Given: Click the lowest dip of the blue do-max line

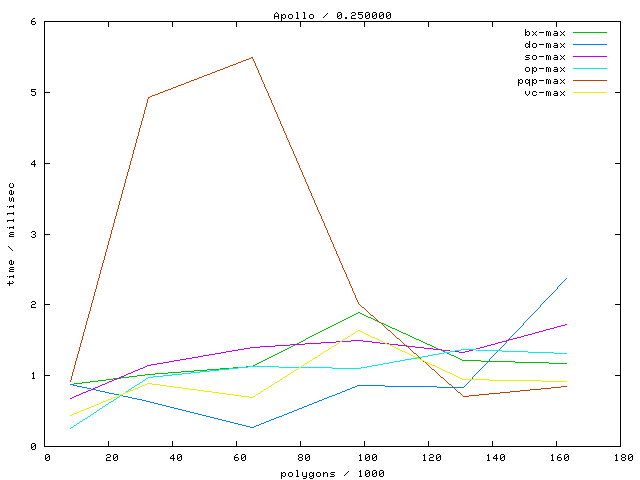Looking at the screenshot, I should [x=252, y=428].
